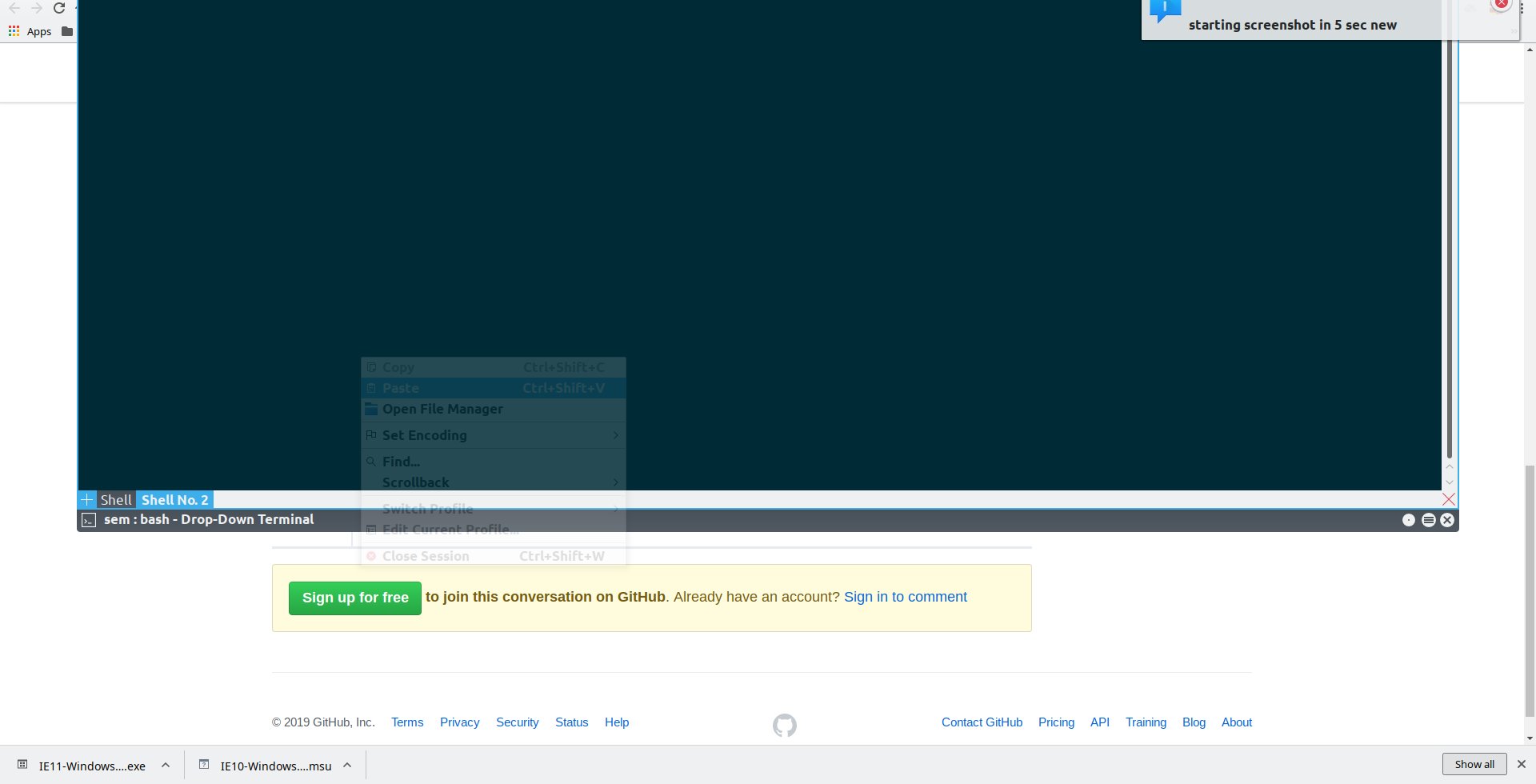The width and height of the screenshot is (1536, 784).
Task: Click the Paste icon in context menu
Action: point(371,388)
